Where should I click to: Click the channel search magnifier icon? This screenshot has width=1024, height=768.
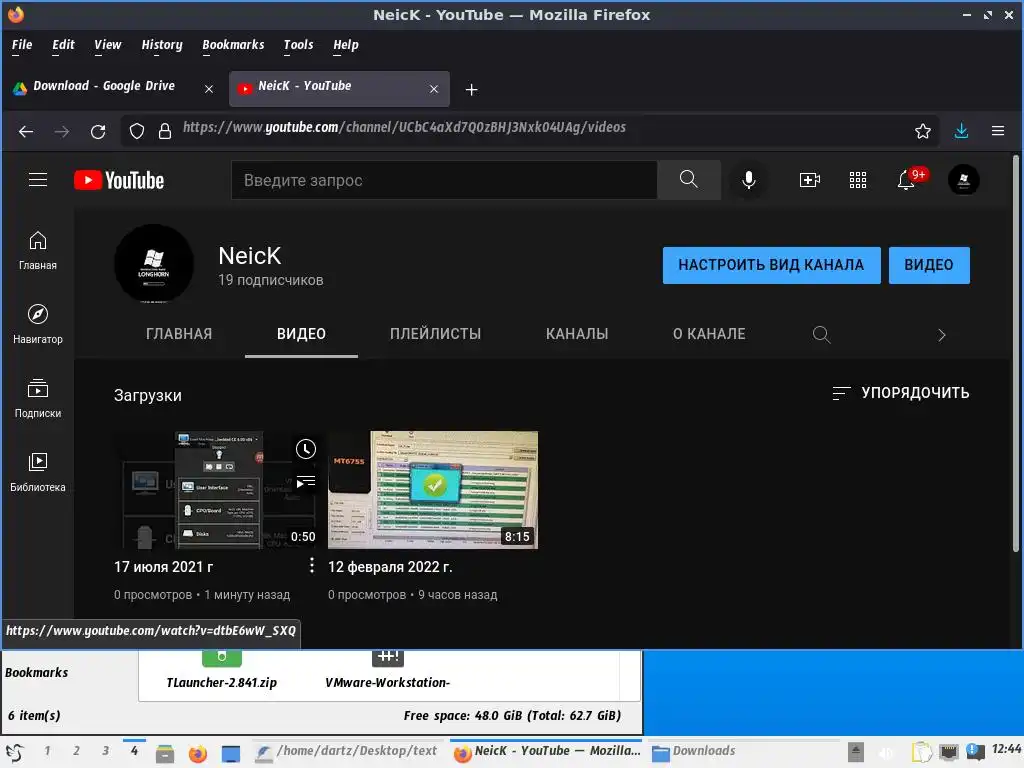821,334
